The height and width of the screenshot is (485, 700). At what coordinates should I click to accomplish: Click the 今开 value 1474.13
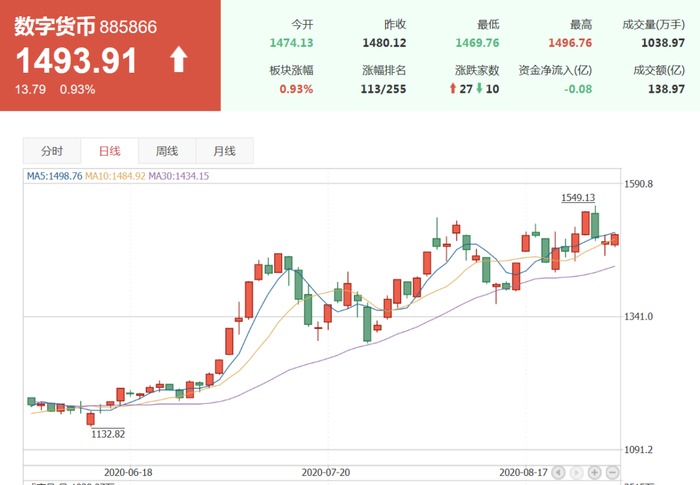292,43
